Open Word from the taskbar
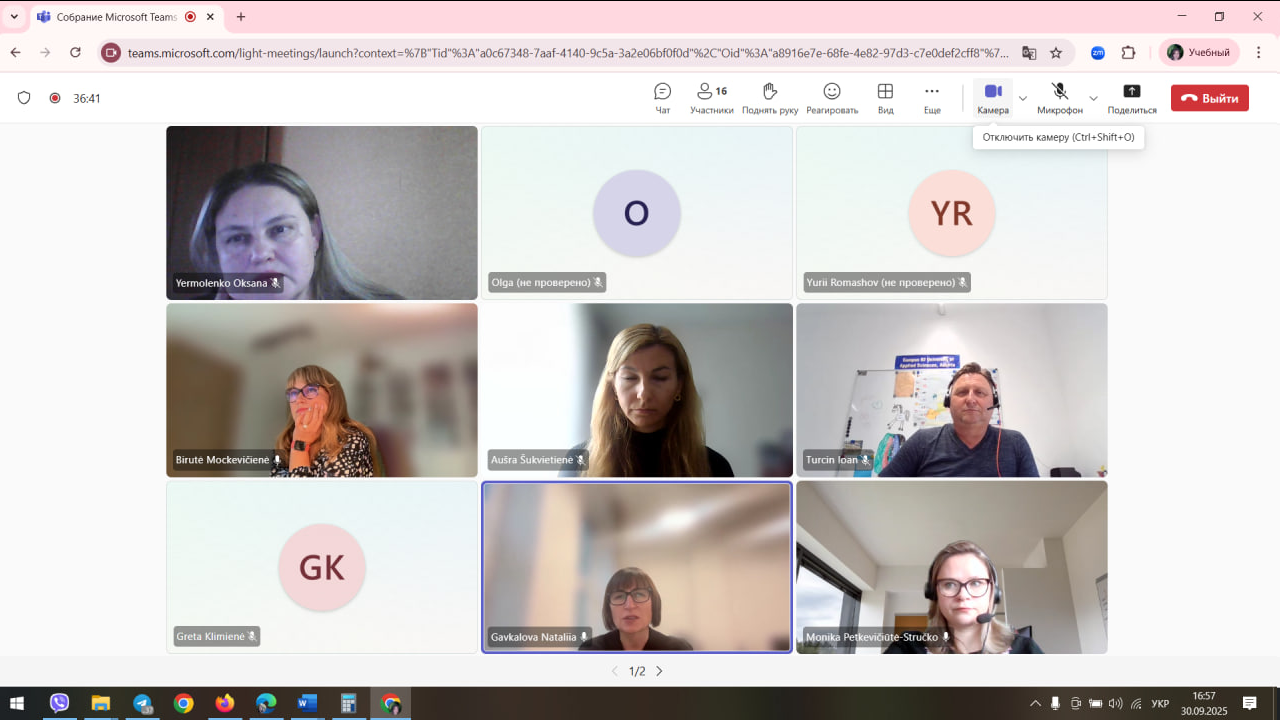 (x=307, y=703)
